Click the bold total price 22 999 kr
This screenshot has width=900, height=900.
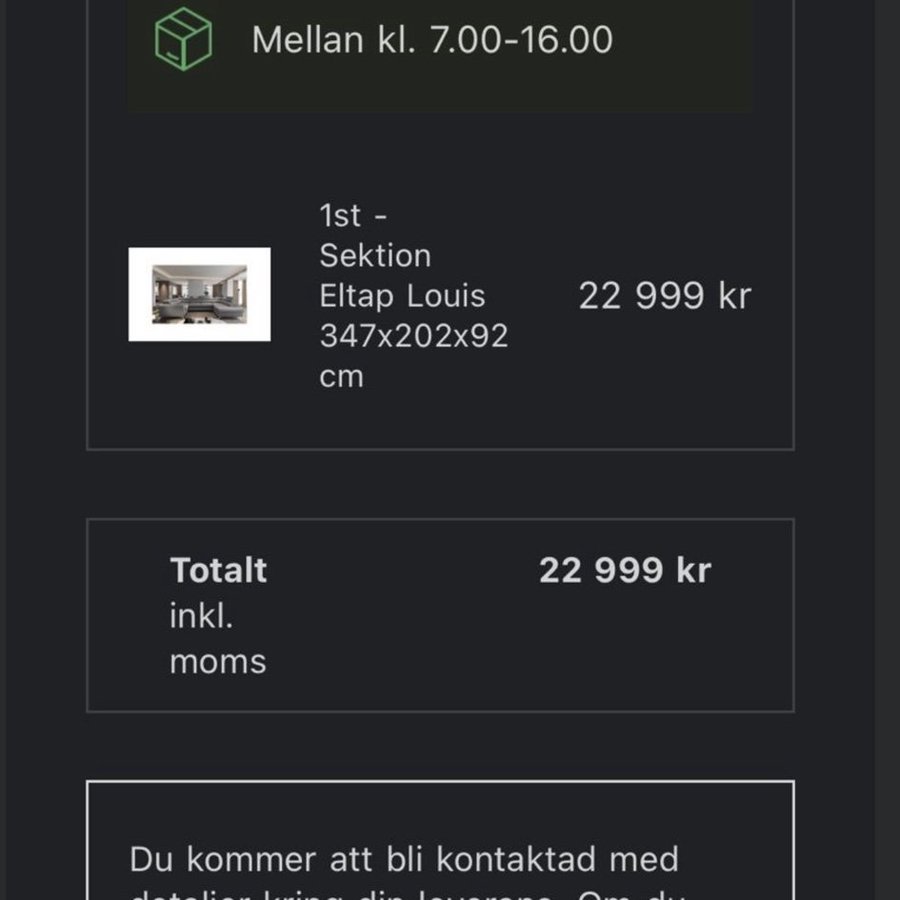point(624,570)
